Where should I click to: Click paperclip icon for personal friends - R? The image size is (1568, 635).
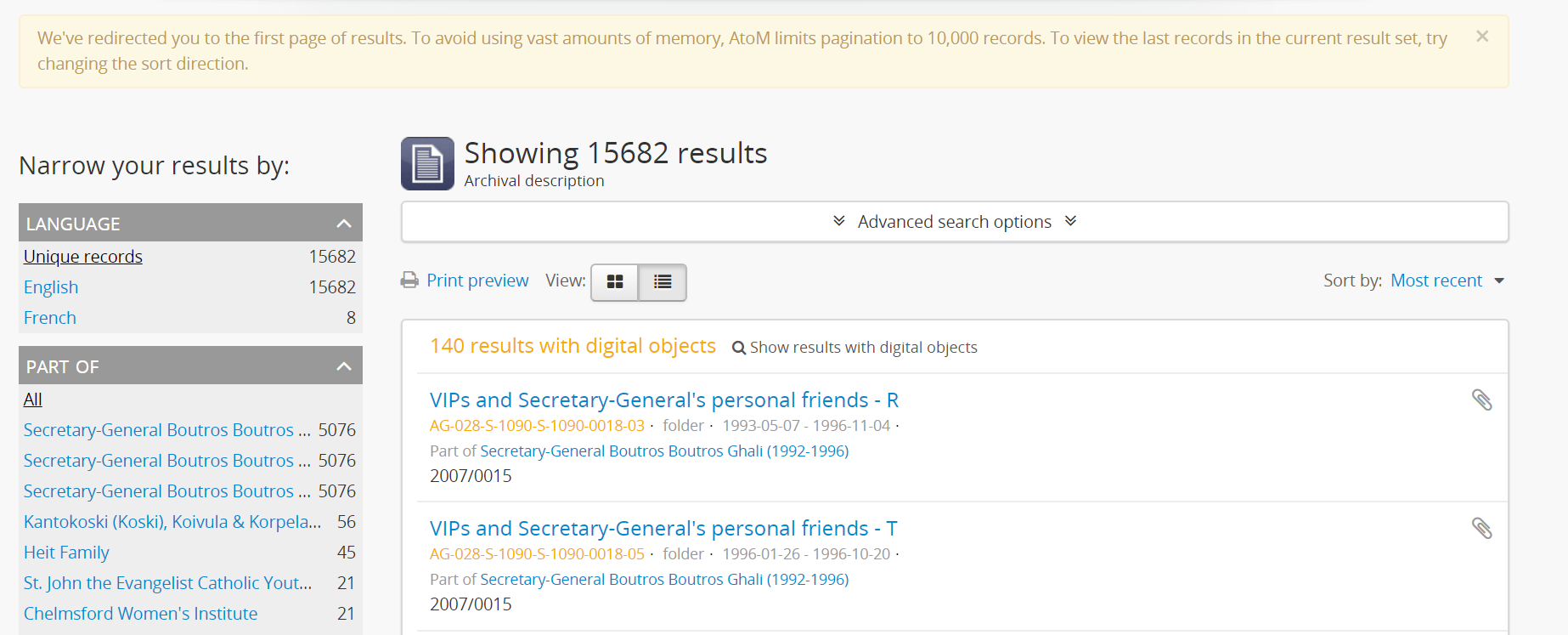1481,400
